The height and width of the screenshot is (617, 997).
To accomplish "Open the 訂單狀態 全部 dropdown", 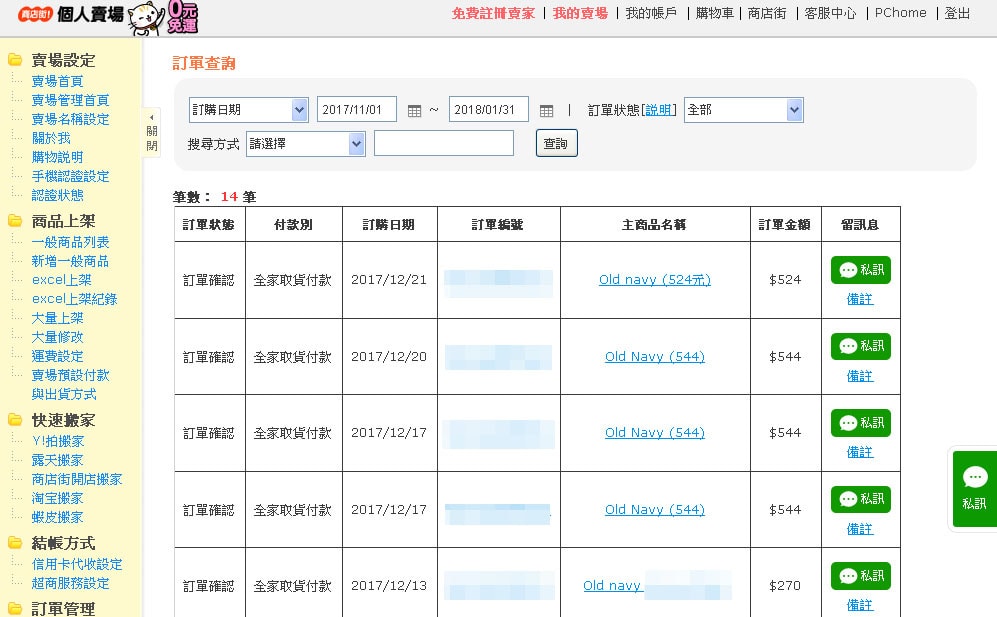I will (743, 110).
